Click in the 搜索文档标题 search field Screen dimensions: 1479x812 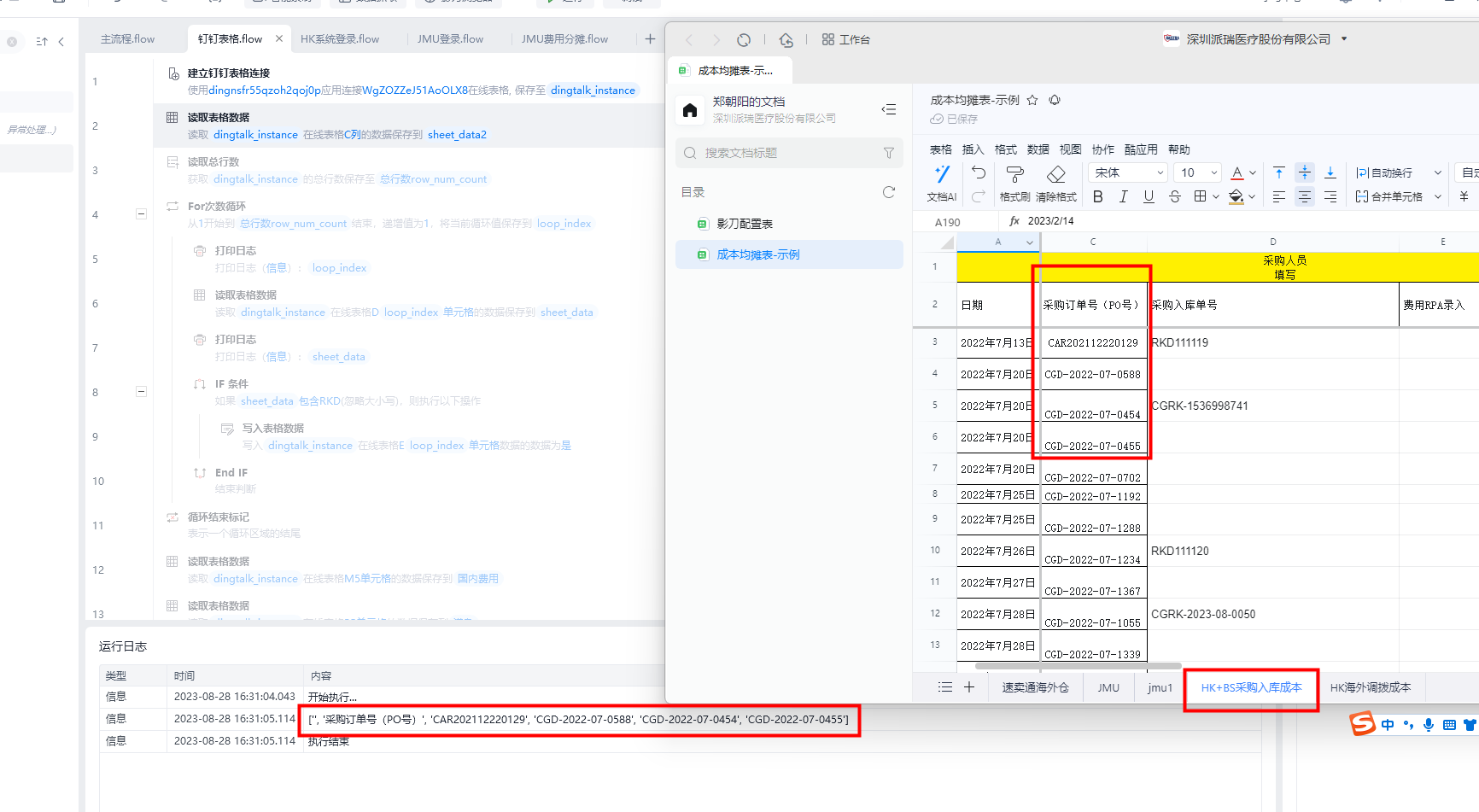tap(789, 153)
